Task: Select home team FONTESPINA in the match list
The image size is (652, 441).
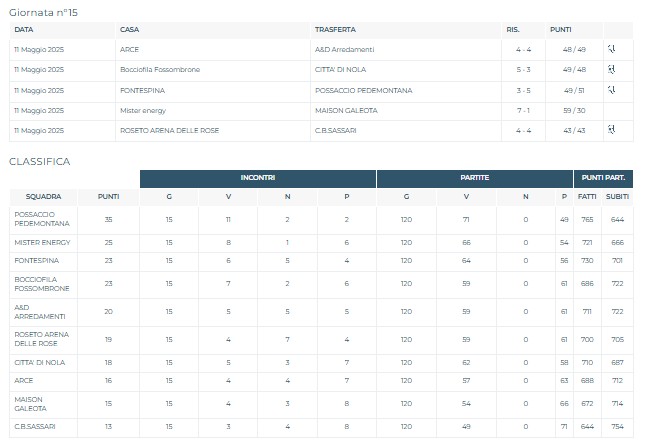Action: point(142,90)
